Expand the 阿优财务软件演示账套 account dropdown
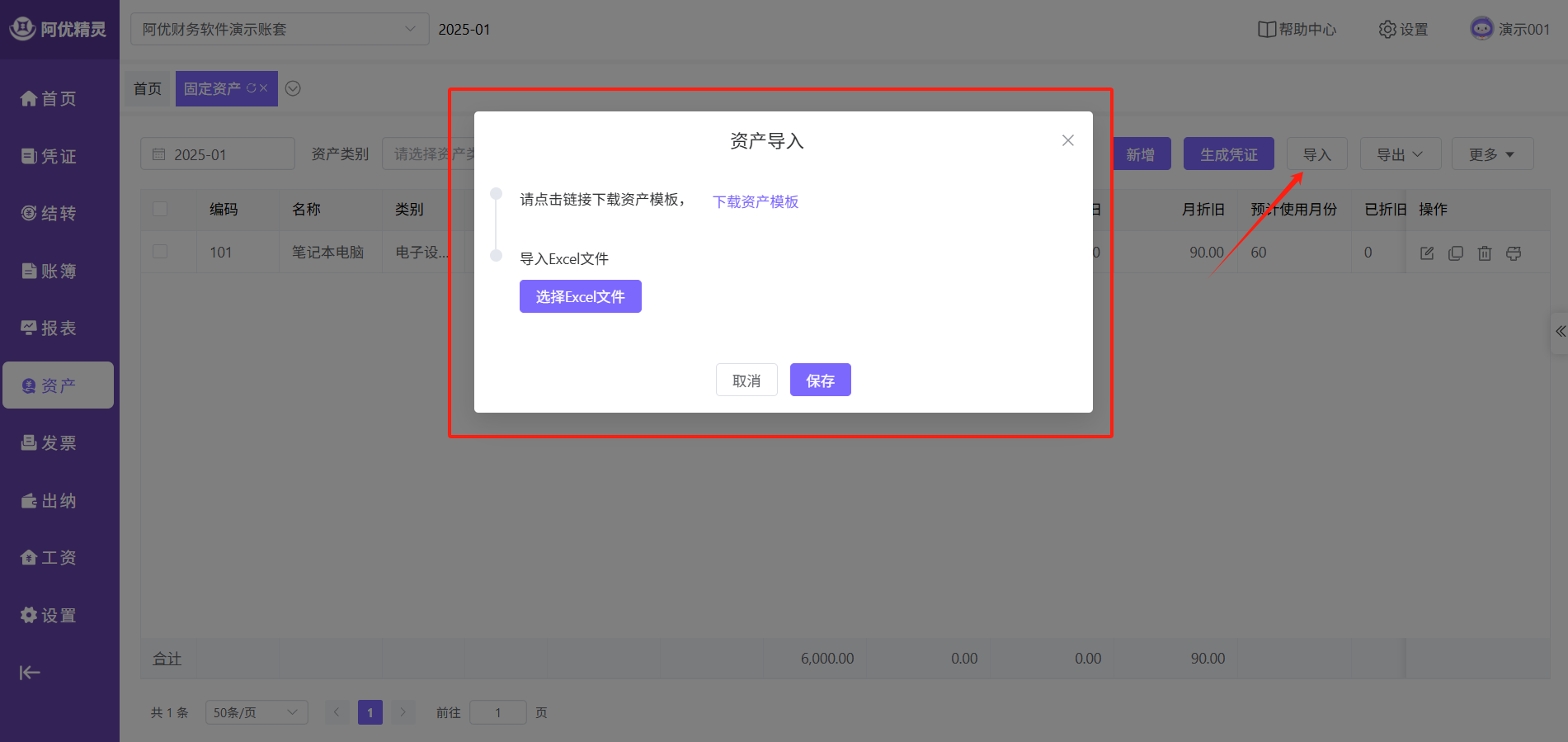Screen dimensions: 1568x742 [280, 30]
